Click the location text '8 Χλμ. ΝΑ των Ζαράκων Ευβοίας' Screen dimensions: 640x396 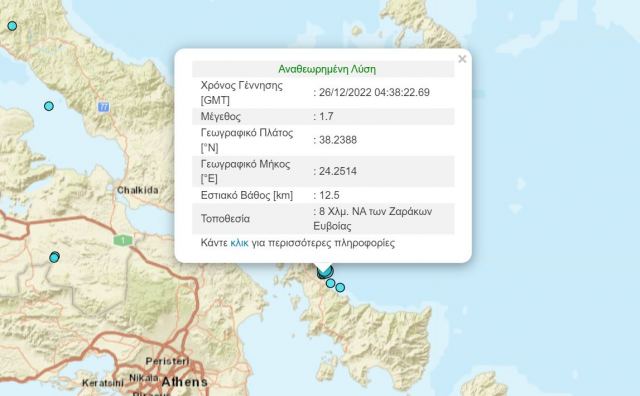(x=373, y=219)
